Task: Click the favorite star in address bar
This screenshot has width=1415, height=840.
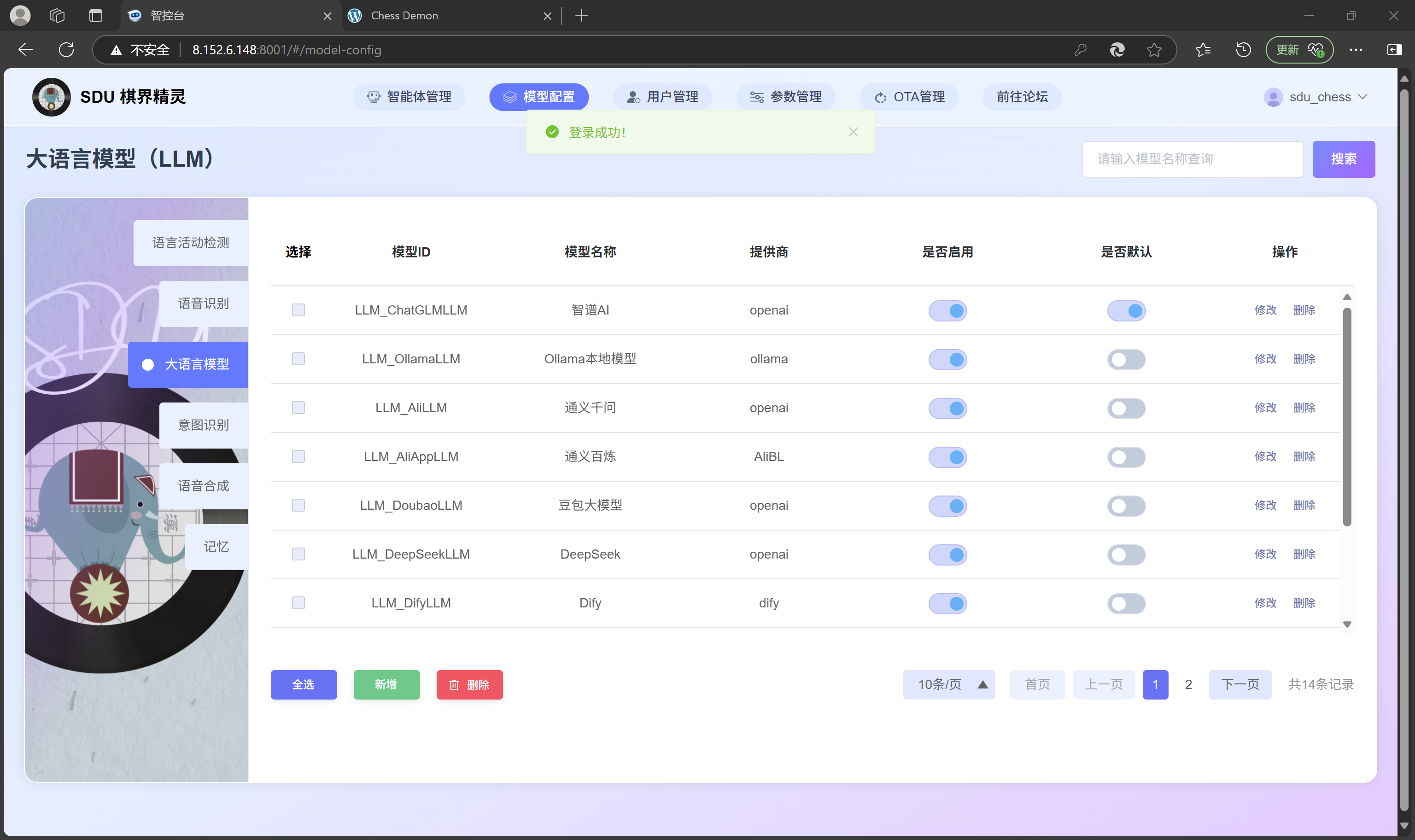Action: pos(1154,50)
